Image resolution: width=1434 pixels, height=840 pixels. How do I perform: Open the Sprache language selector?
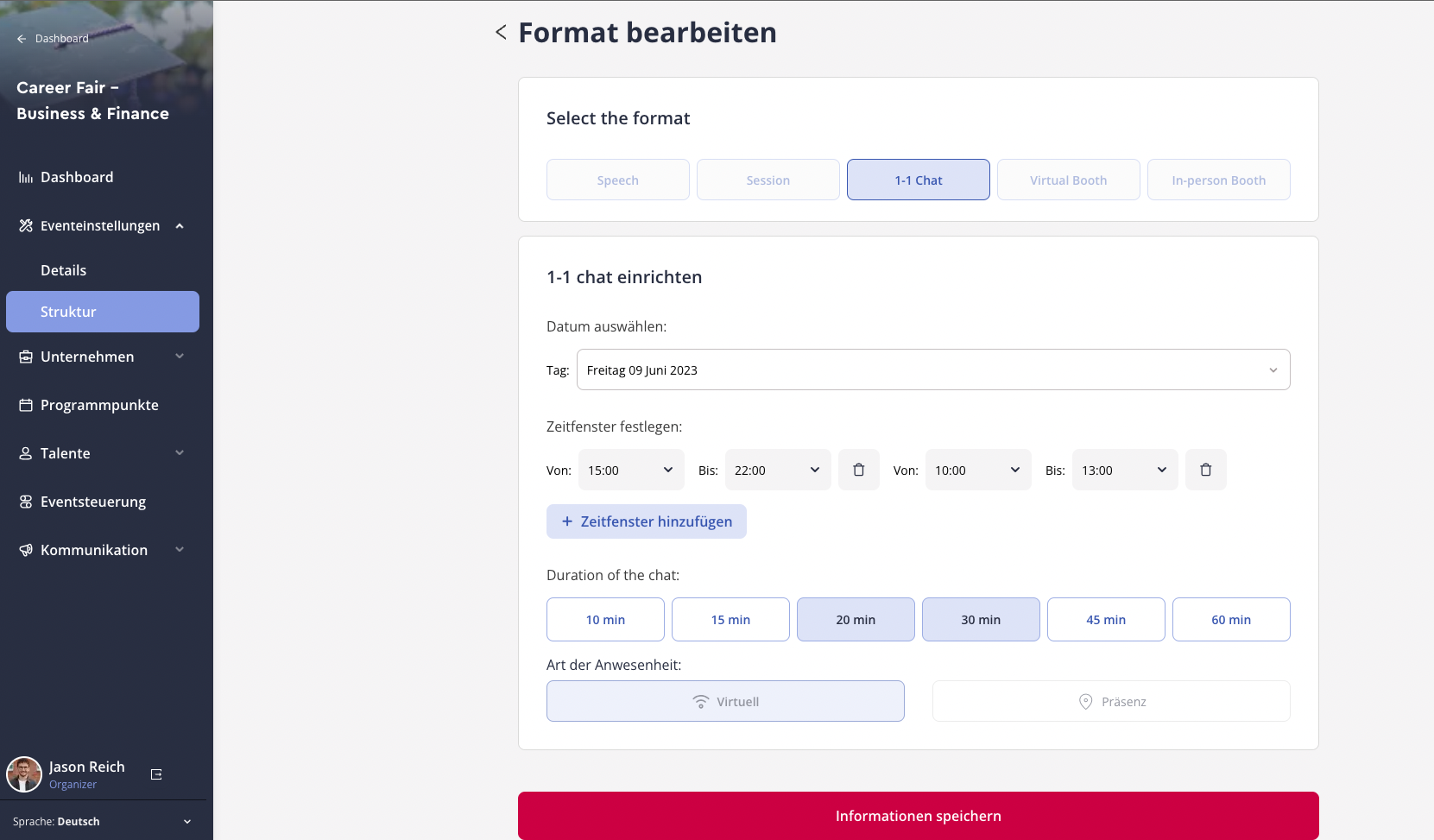pyautogui.click(x=102, y=822)
